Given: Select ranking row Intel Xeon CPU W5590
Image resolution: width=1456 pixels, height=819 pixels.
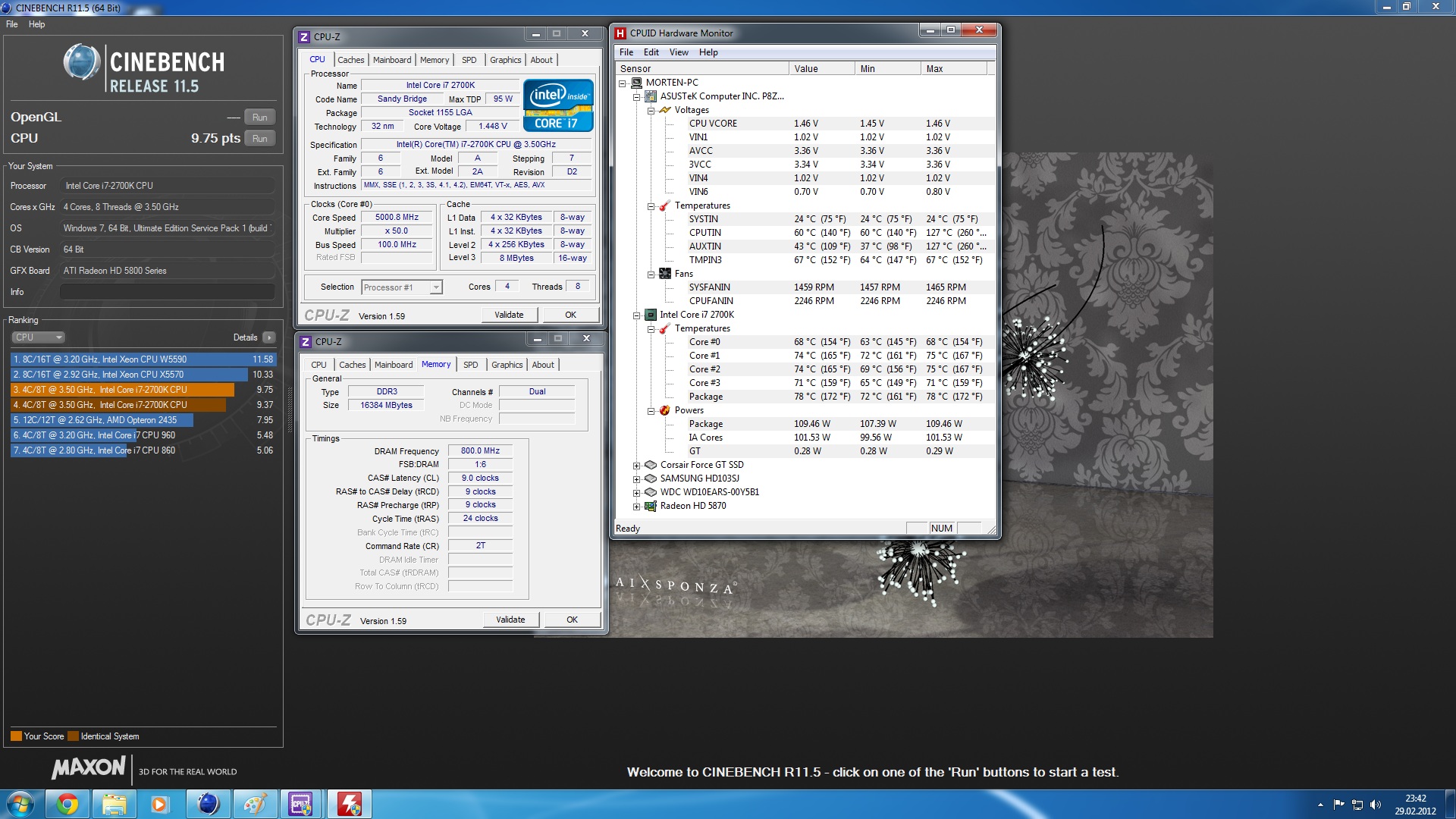Looking at the screenshot, I should click(x=143, y=359).
